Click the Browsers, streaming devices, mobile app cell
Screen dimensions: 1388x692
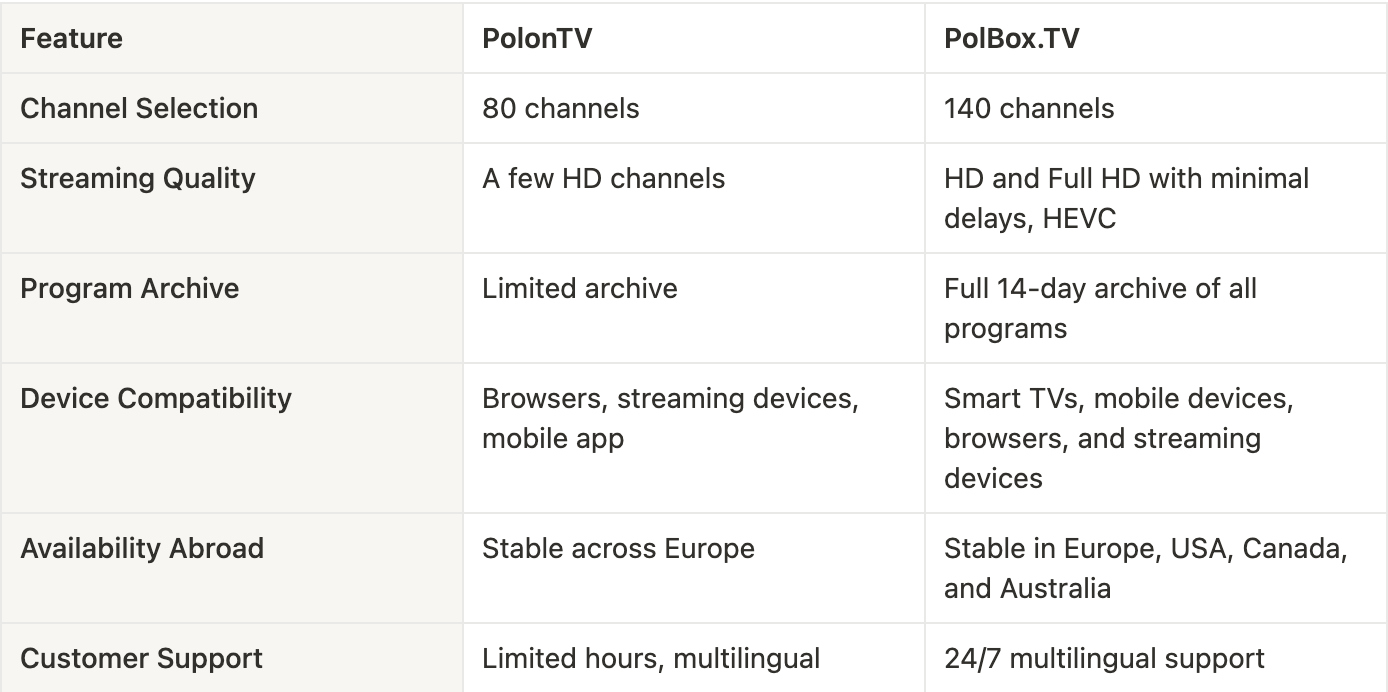pyautogui.click(x=694, y=438)
